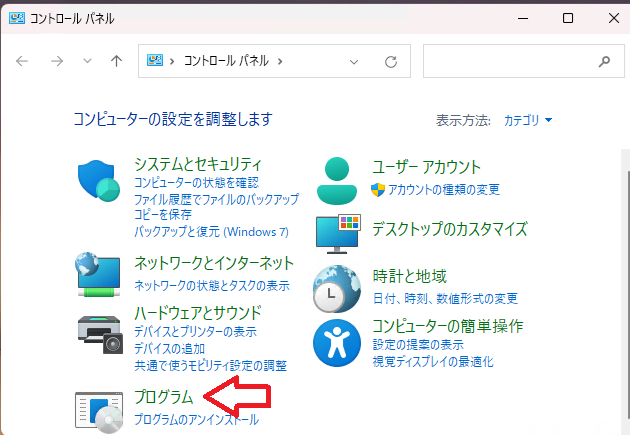Click the デバイスとプリンターの表示 link
The height and width of the screenshot is (435, 630).
coord(195,332)
